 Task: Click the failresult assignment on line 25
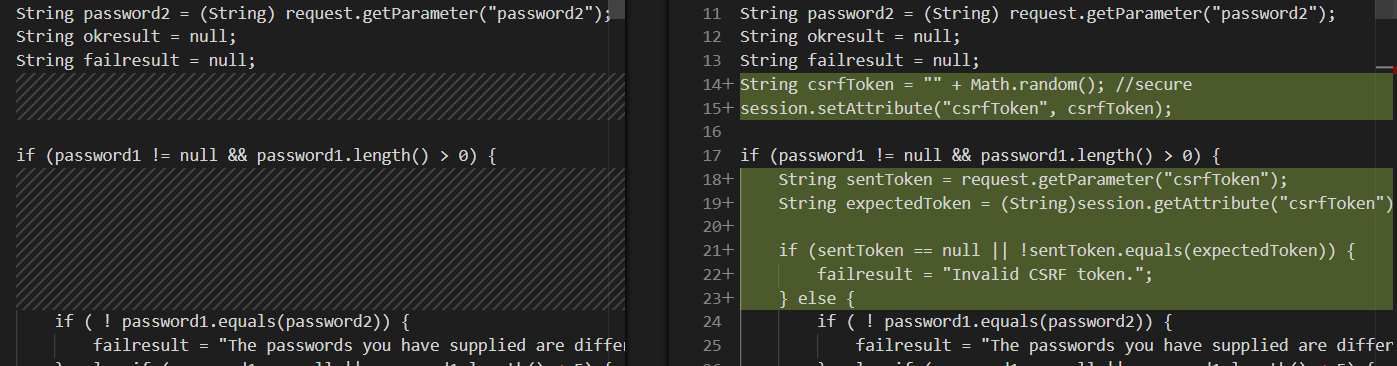tap(1124, 346)
